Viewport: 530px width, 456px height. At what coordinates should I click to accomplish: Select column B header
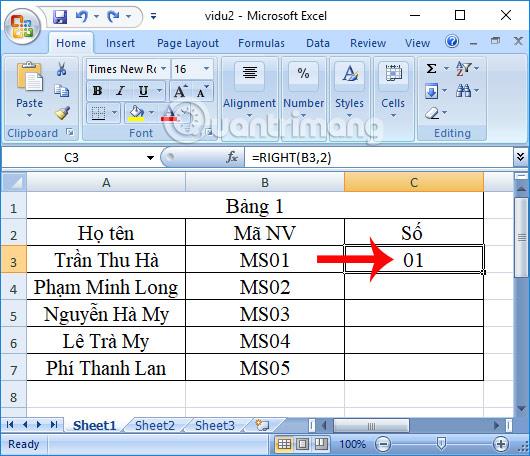[265, 182]
